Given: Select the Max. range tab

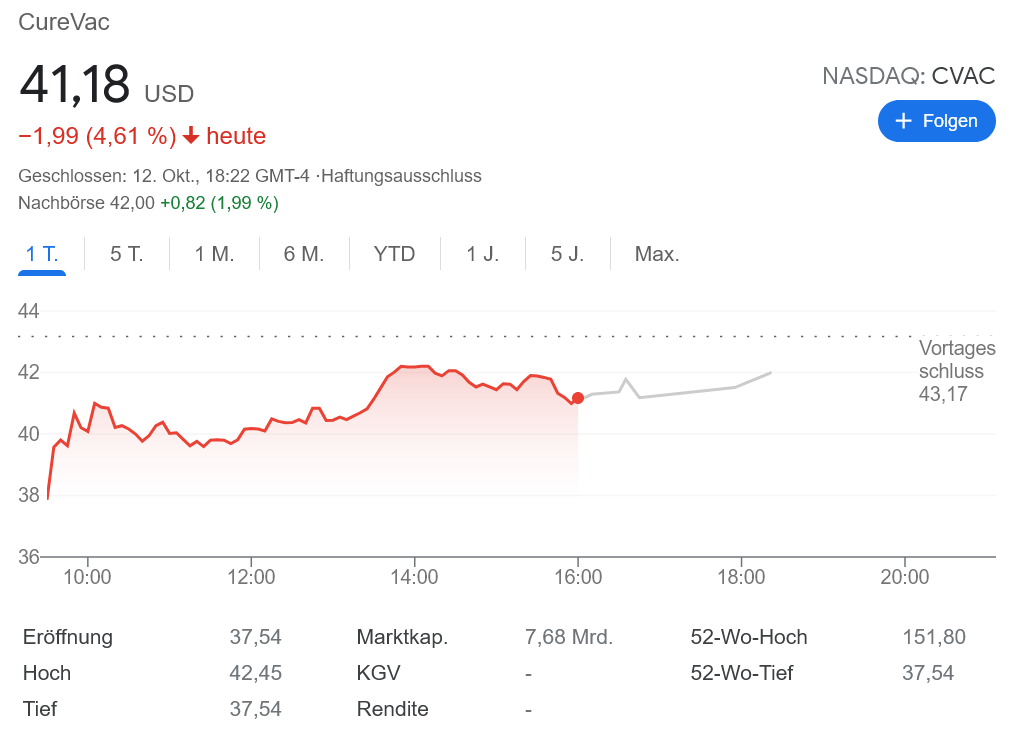Looking at the screenshot, I should [657, 254].
